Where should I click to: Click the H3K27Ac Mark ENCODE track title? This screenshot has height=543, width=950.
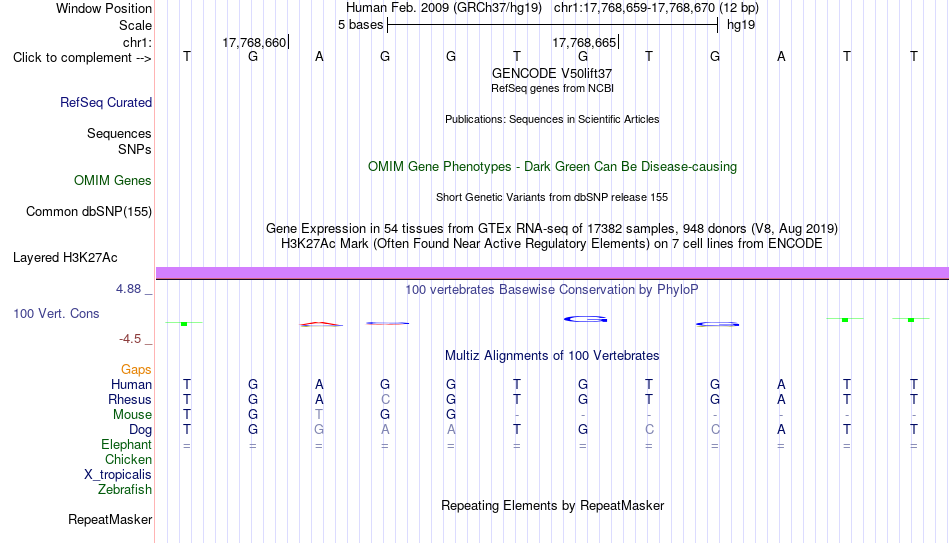pyautogui.click(x=552, y=244)
